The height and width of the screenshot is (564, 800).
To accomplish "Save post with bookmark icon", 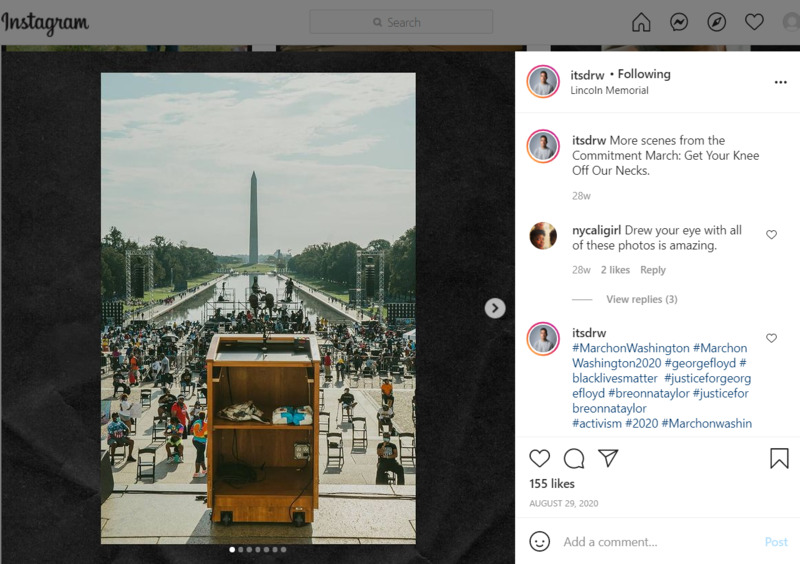I will coord(779,458).
